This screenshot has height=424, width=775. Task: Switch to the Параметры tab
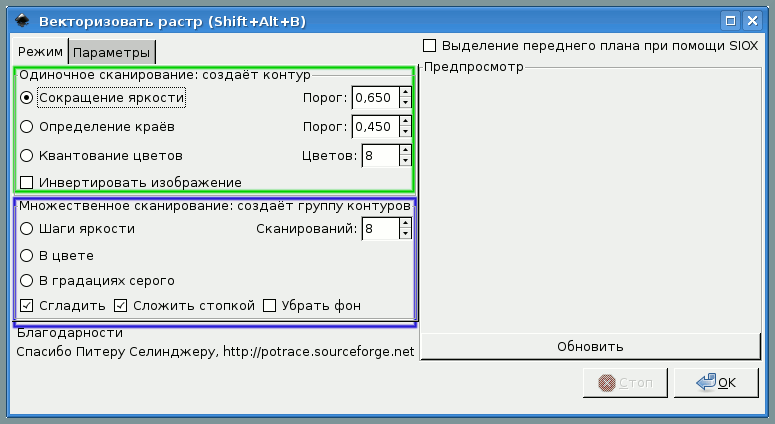point(112,52)
